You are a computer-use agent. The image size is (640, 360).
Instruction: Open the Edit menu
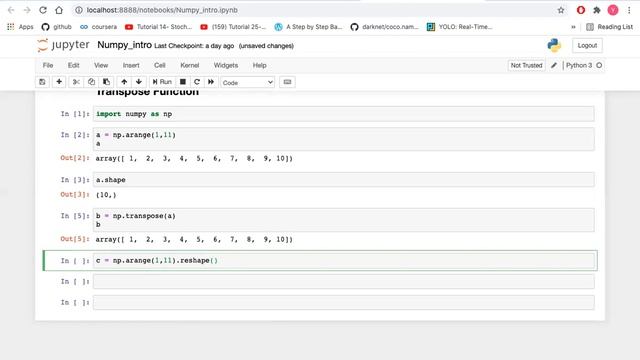(73, 65)
